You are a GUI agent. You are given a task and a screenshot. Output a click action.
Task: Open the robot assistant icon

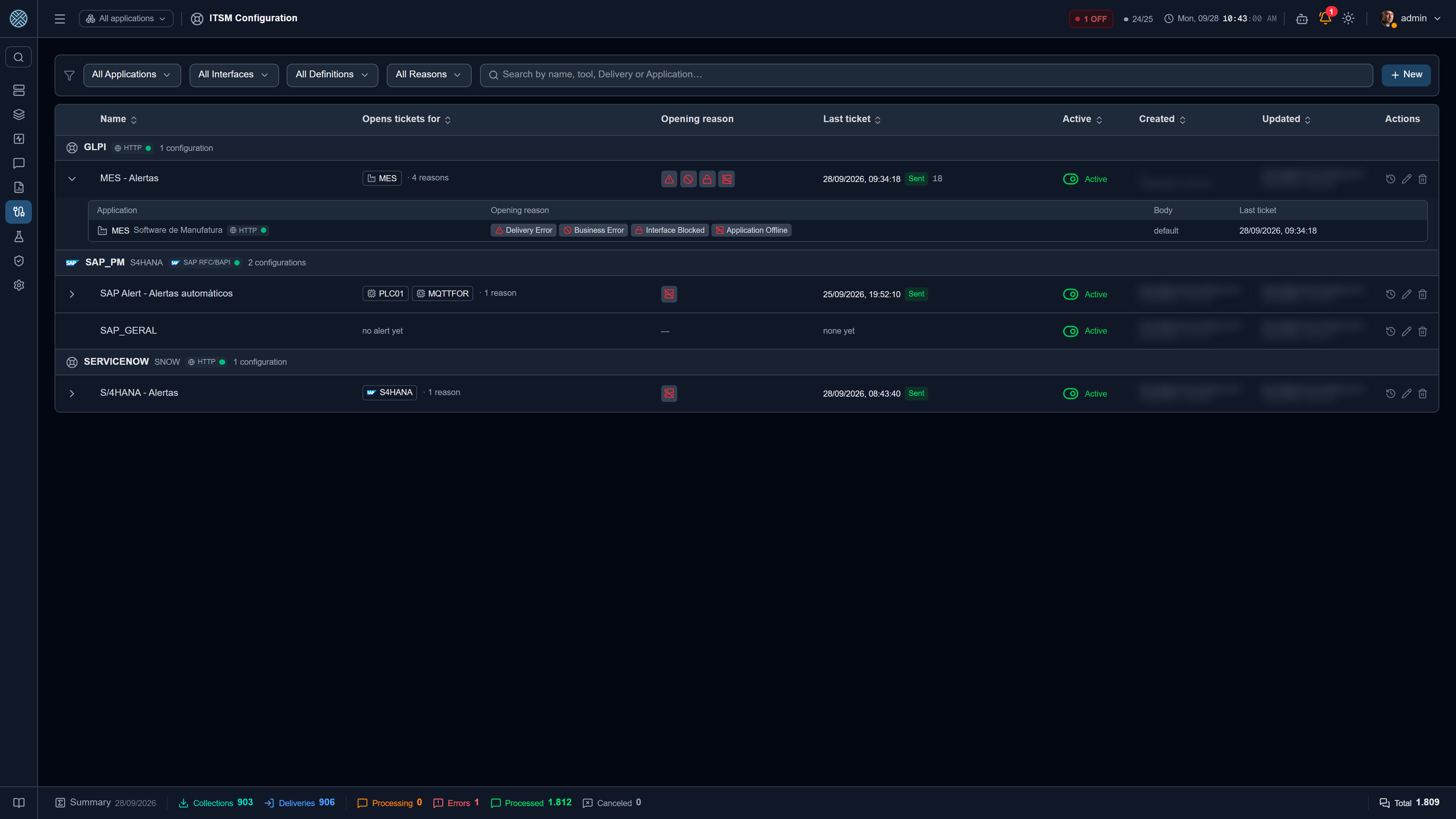(1302, 19)
